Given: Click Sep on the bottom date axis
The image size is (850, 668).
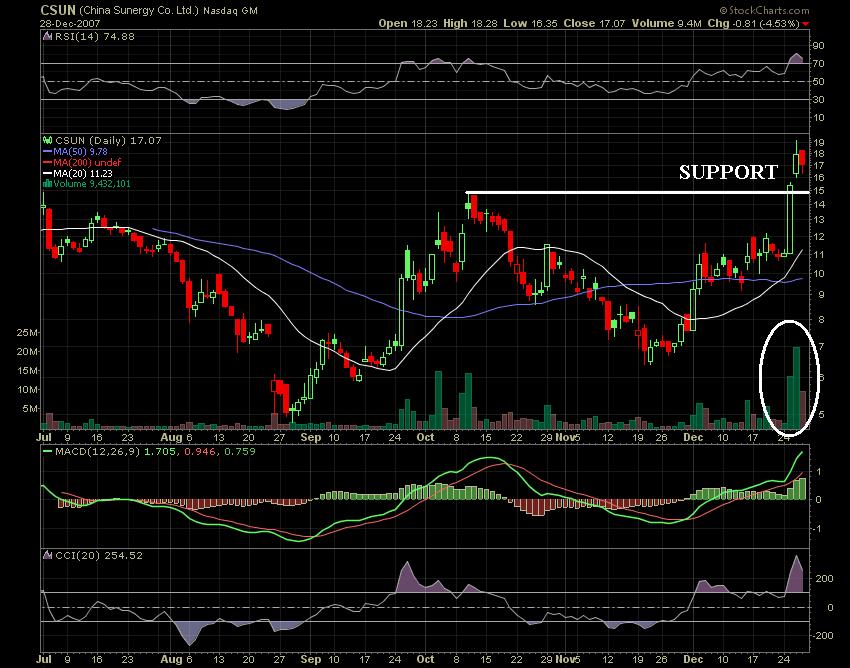Looking at the screenshot, I should [311, 659].
